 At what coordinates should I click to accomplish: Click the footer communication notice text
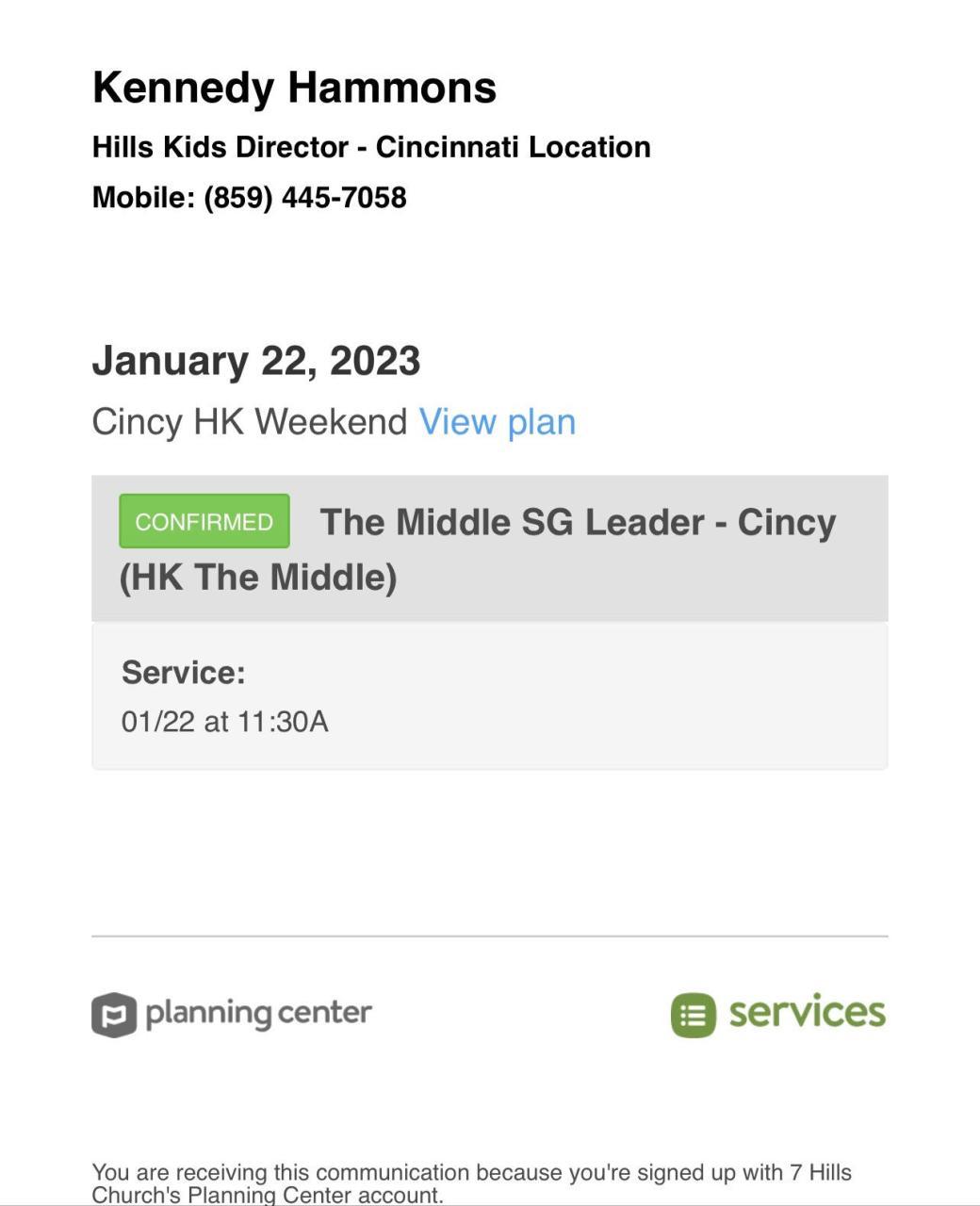[x=471, y=1173]
